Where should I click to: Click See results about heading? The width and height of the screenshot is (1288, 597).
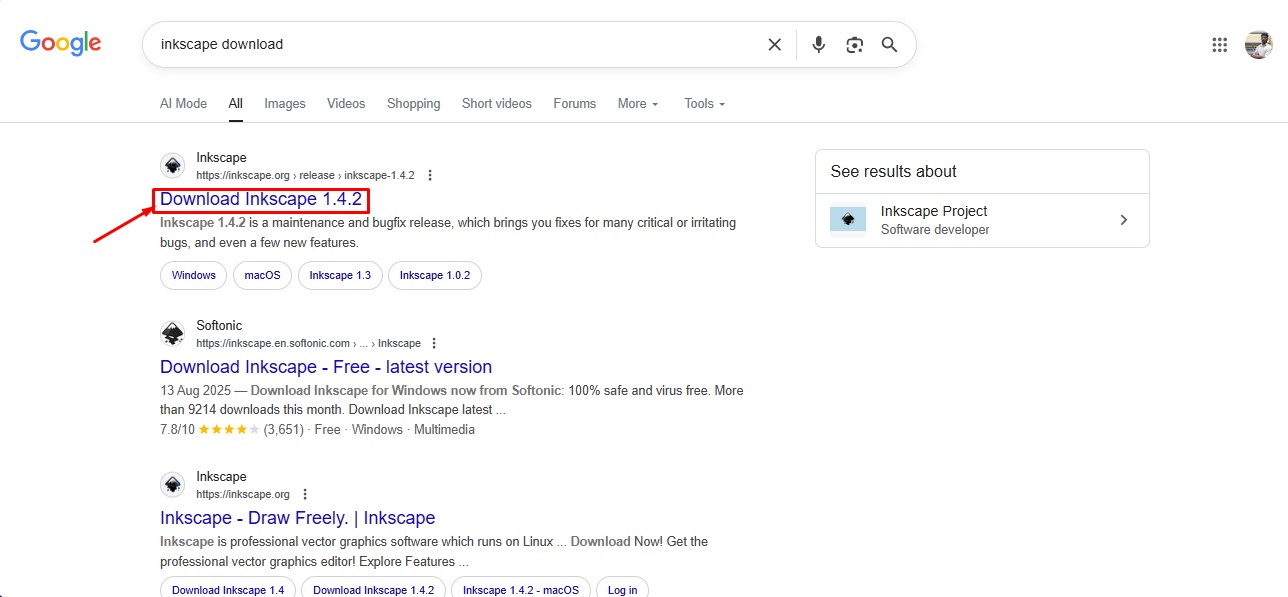894,171
